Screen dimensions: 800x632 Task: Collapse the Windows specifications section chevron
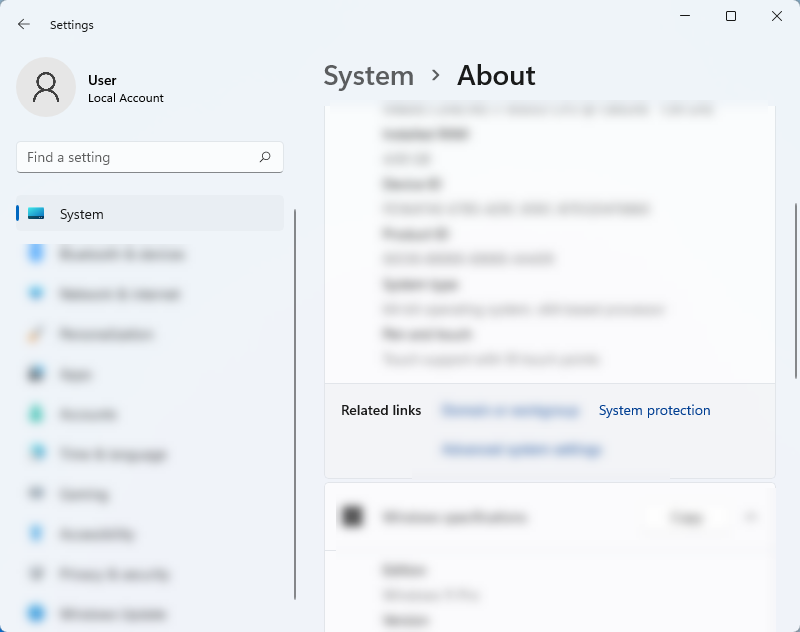point(751,517)
